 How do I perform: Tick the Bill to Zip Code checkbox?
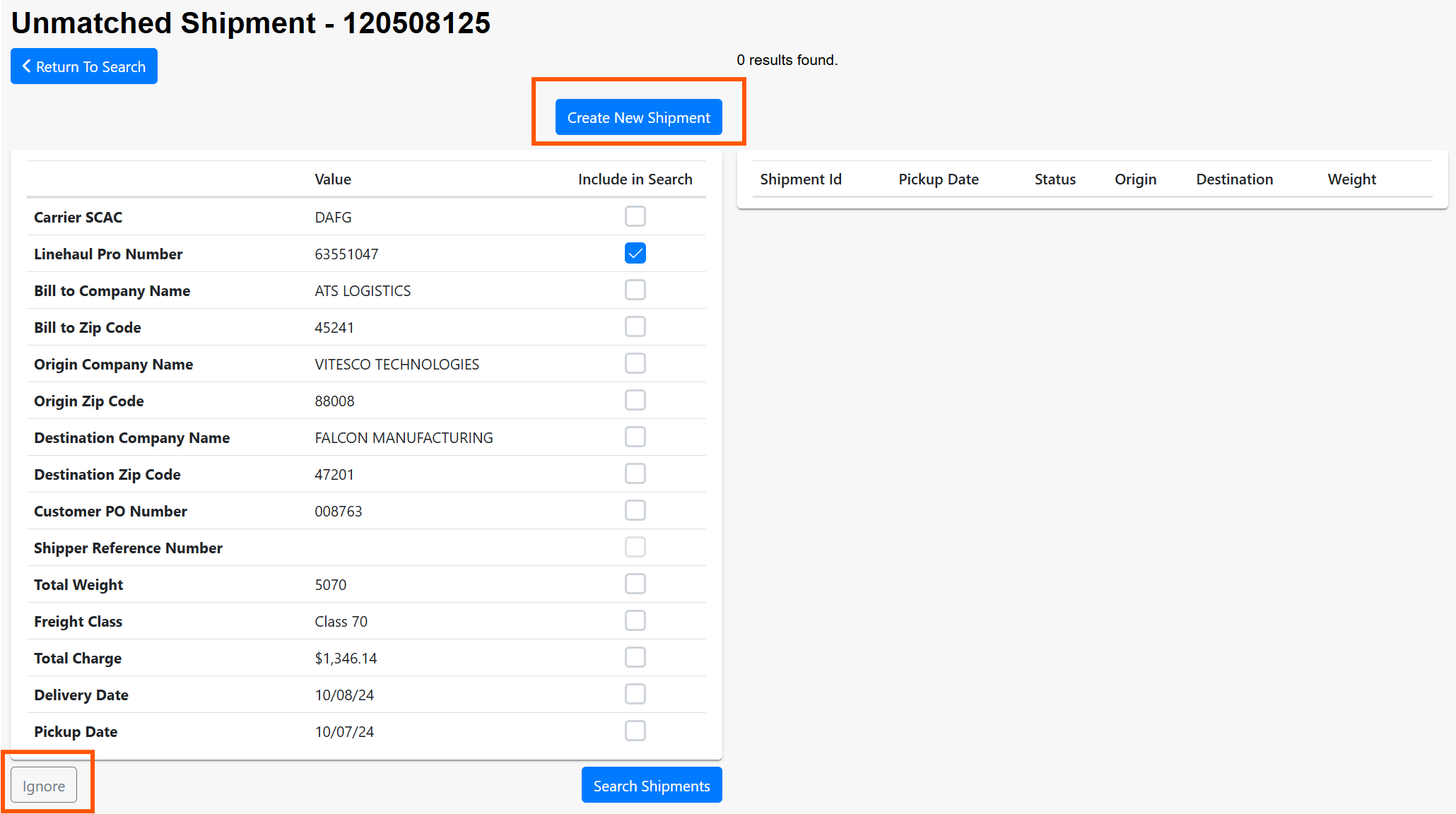pyautogui.click(x=635, y=326)
